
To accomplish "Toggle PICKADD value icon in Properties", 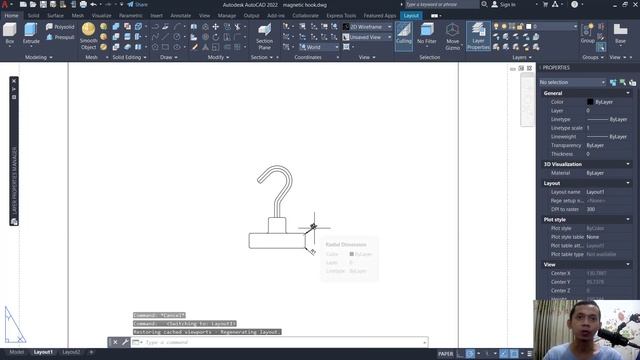I will click(x=613, y=82).
